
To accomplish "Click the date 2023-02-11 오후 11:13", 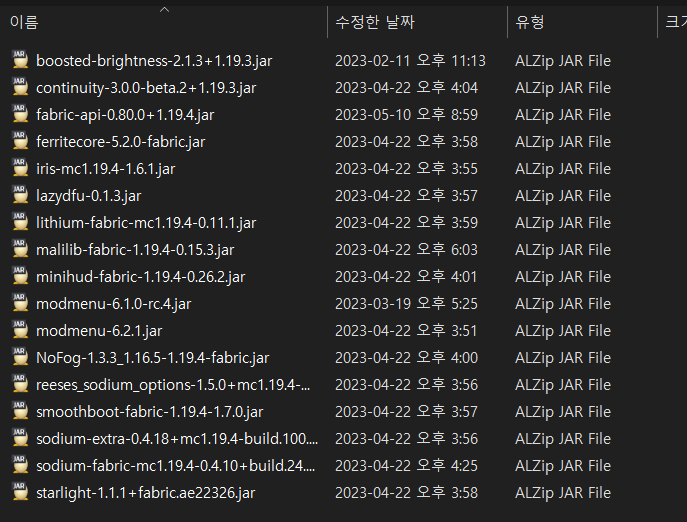I will 410,60.
